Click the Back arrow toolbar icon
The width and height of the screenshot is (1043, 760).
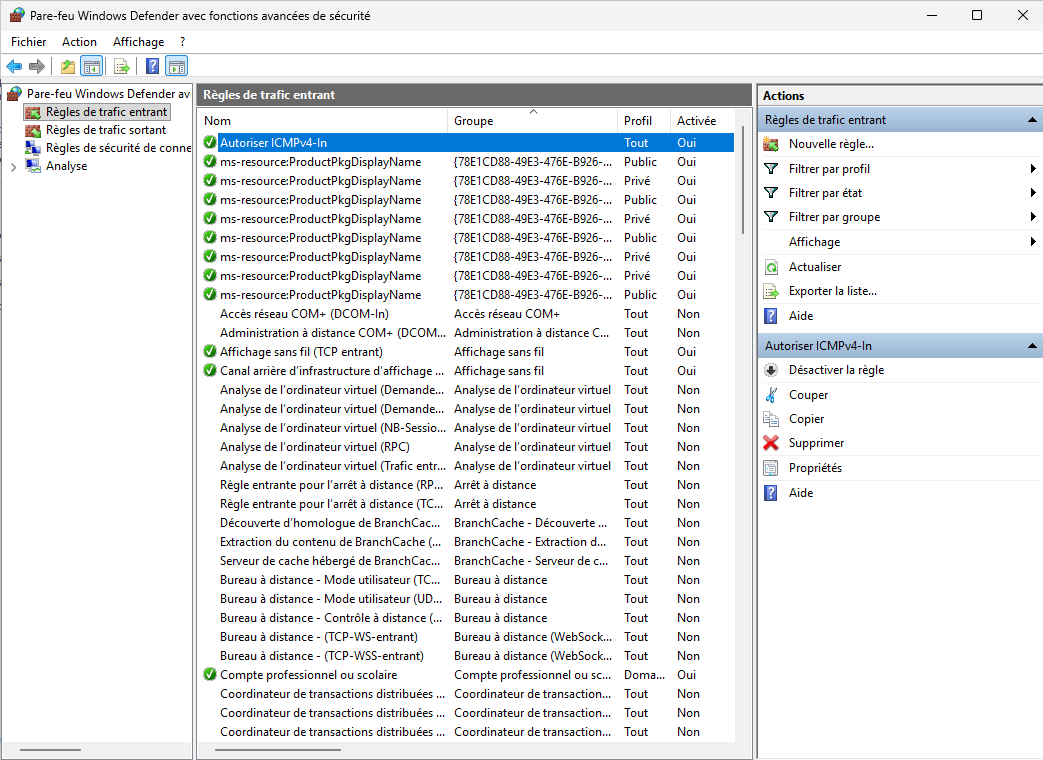pyautogui.click(x=14, y=66)
